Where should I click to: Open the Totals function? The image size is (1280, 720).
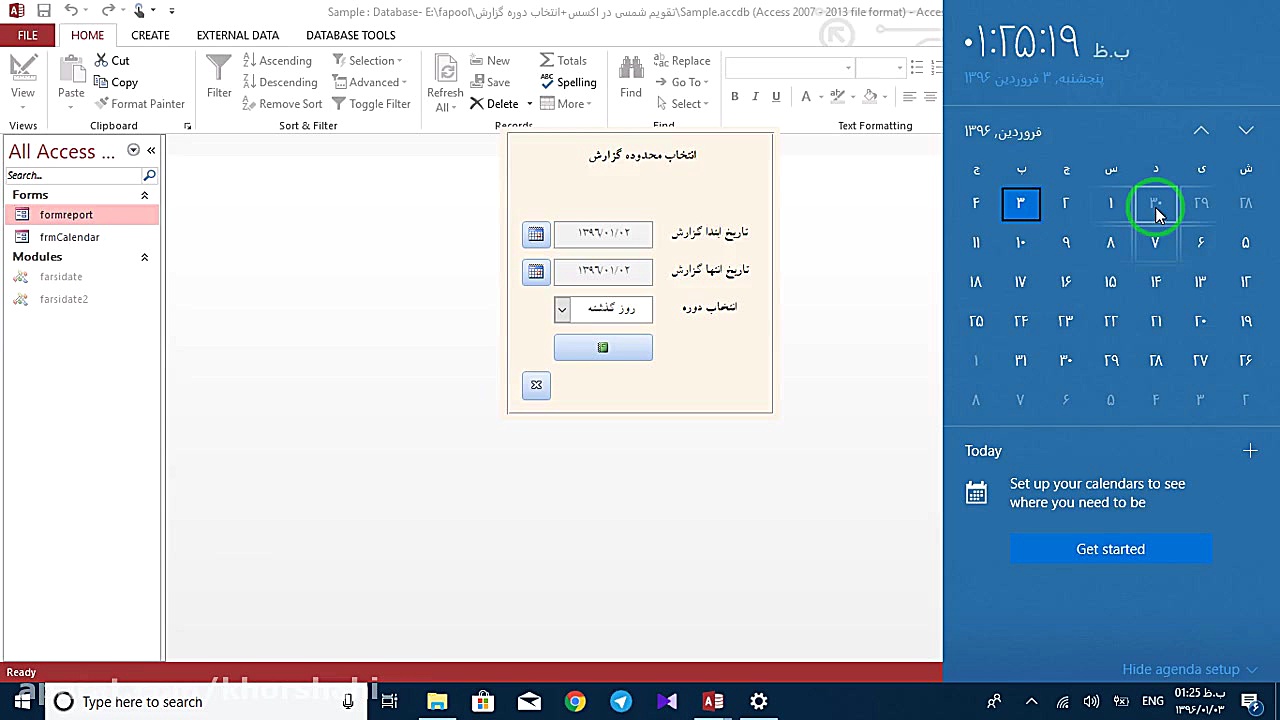tap(566, 60)
